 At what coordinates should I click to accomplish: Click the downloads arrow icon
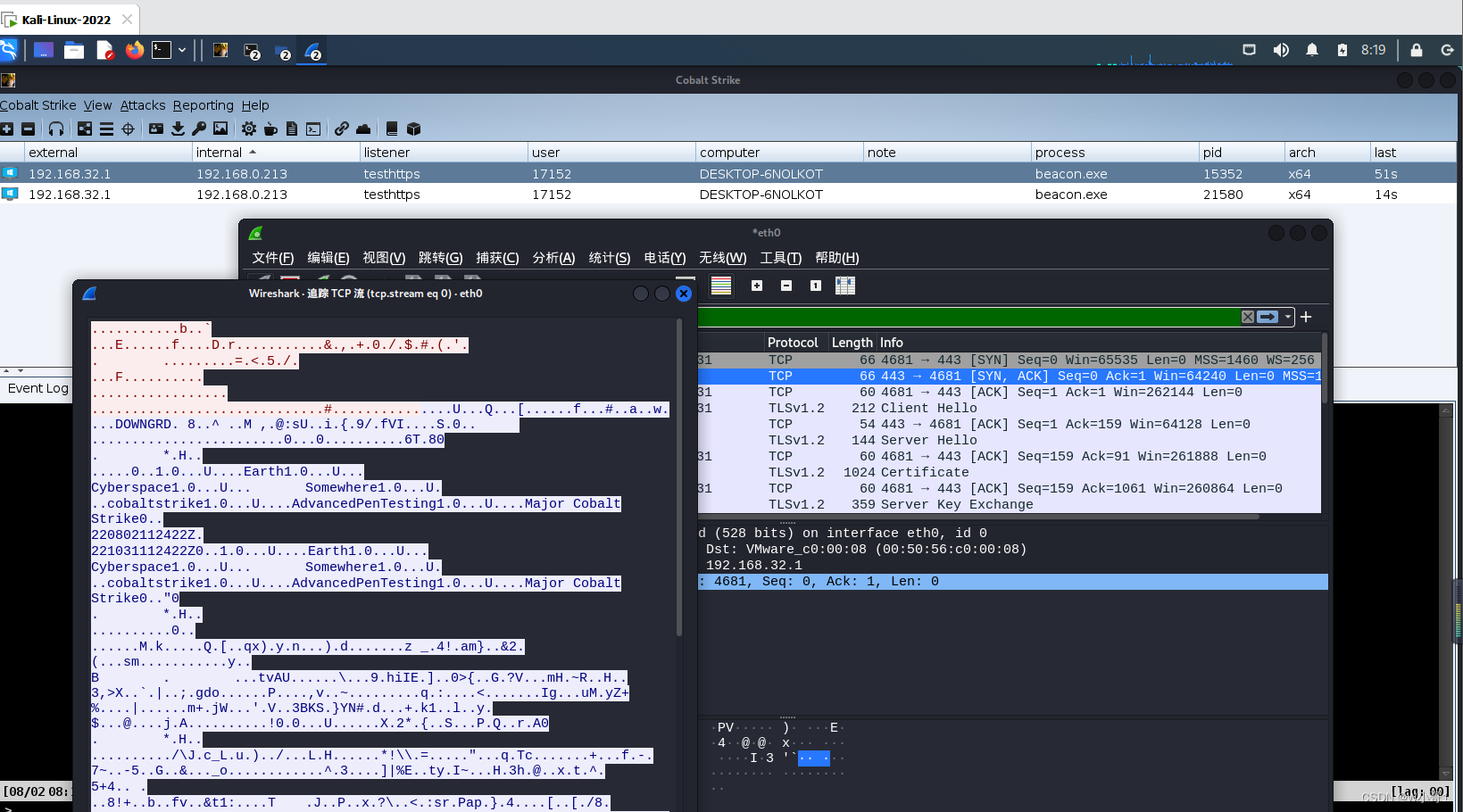178,128
